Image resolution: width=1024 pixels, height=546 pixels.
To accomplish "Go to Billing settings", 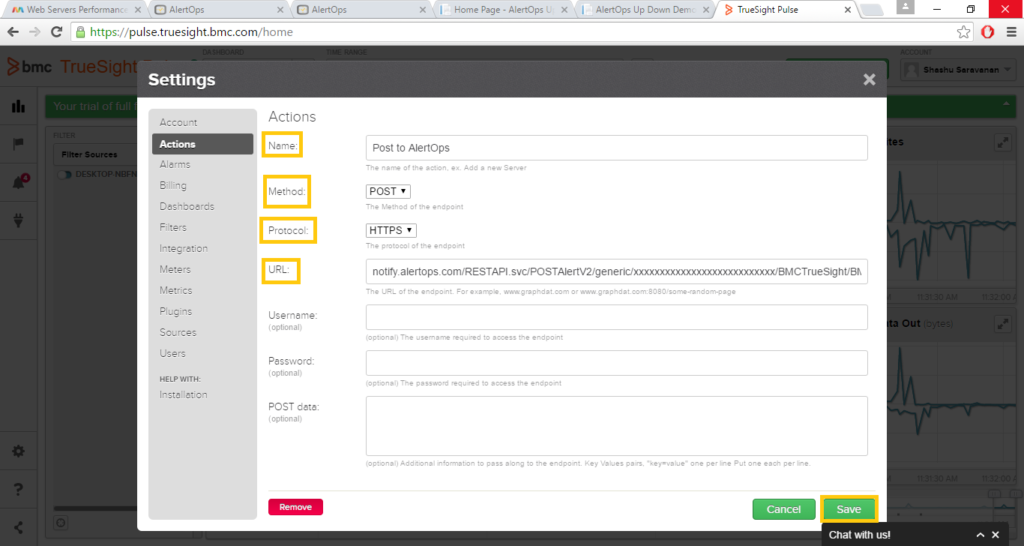I will (x=173, y=185).
